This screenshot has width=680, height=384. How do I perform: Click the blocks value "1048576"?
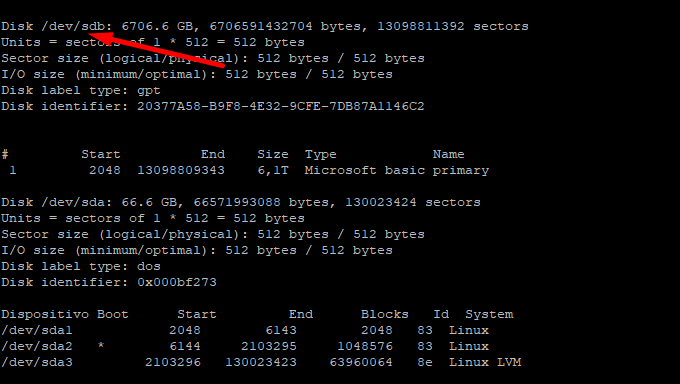pos(365,347)
